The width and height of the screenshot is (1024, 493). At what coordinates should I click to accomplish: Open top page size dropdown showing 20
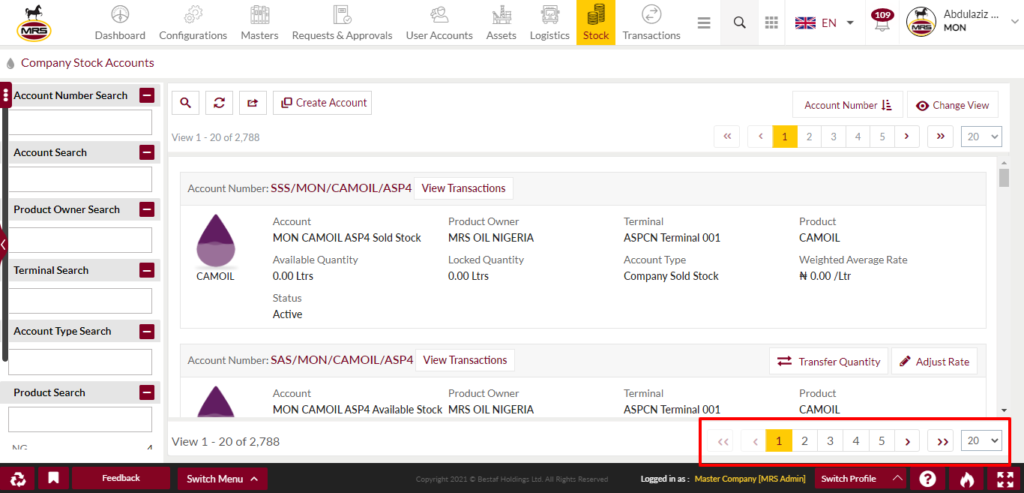(x=981, y=136)
